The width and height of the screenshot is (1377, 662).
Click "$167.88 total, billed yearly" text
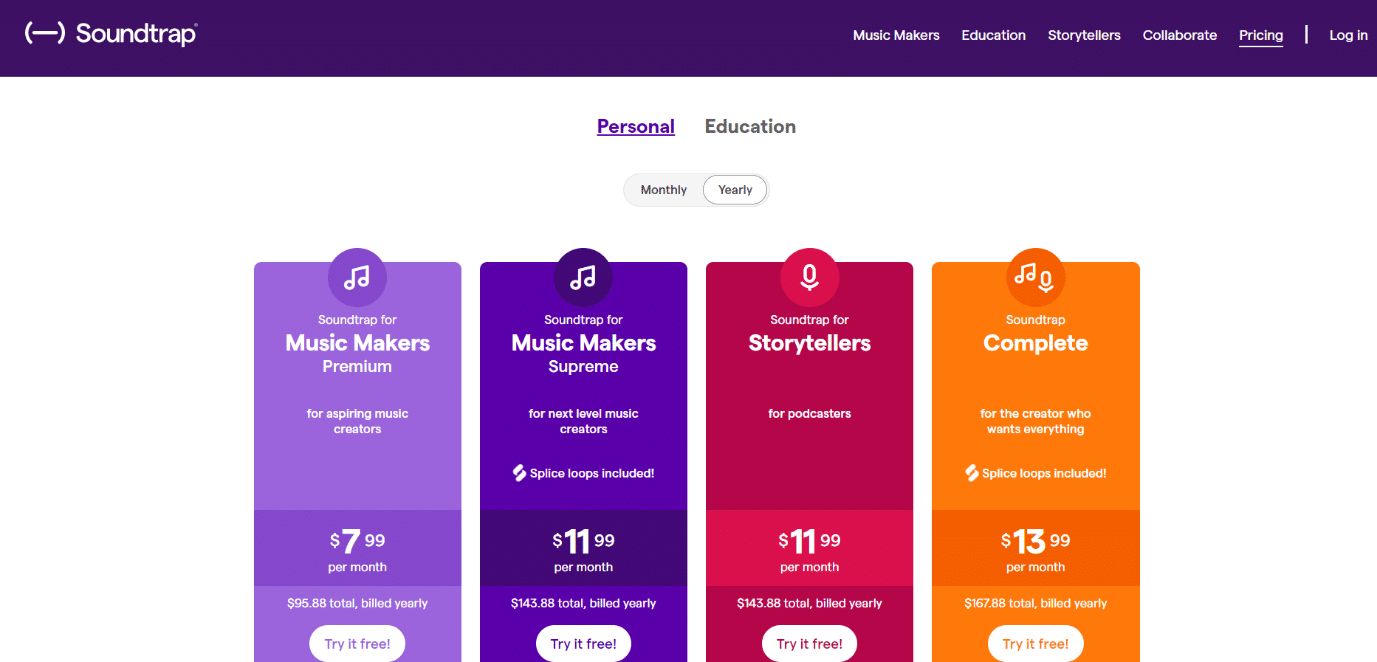click(1035, 603)
